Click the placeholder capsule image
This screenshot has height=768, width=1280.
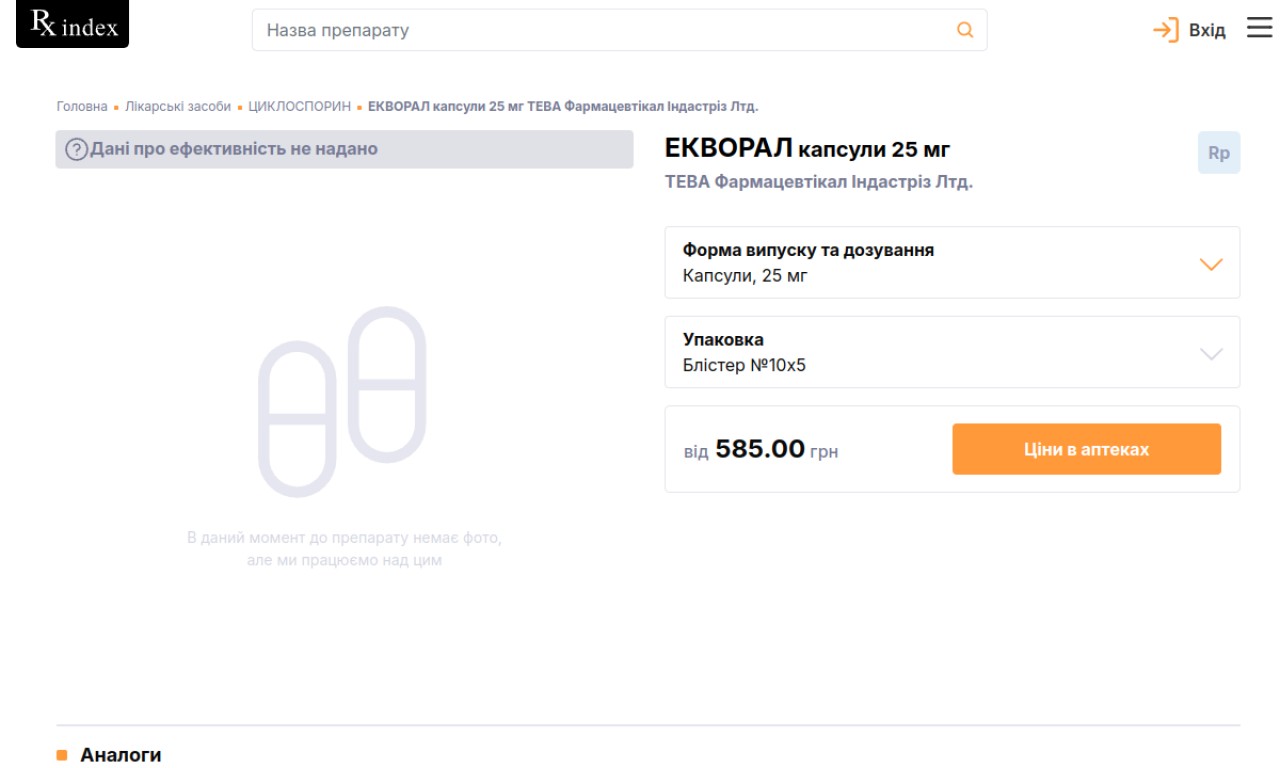pyautogui.click(x=342, y=402)
